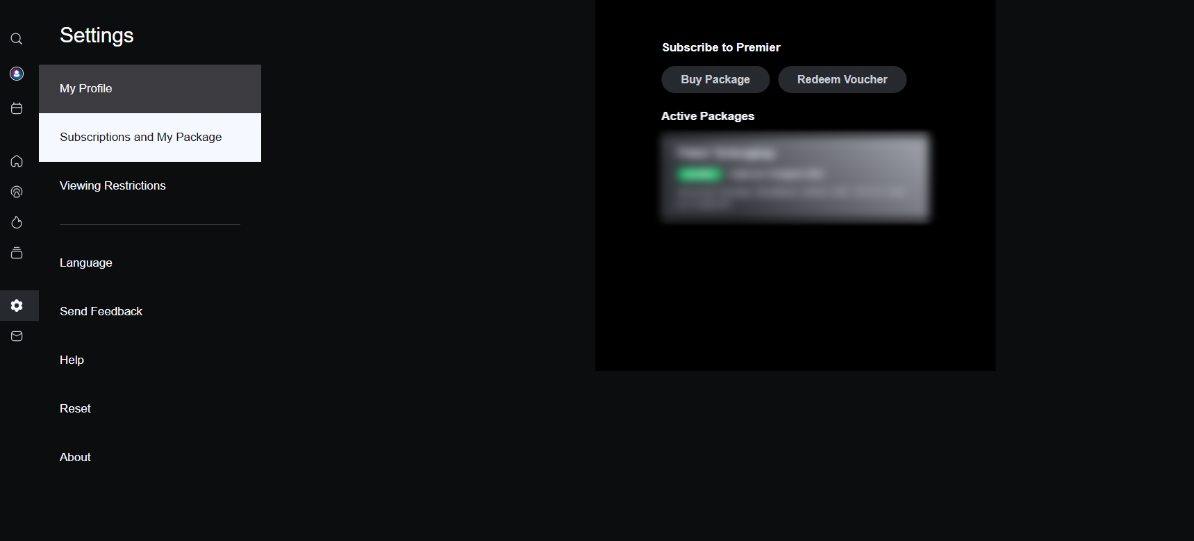The image size is (1194, 541).
Task: Open the search magnifier icon
Action: [x=16, y=39]
